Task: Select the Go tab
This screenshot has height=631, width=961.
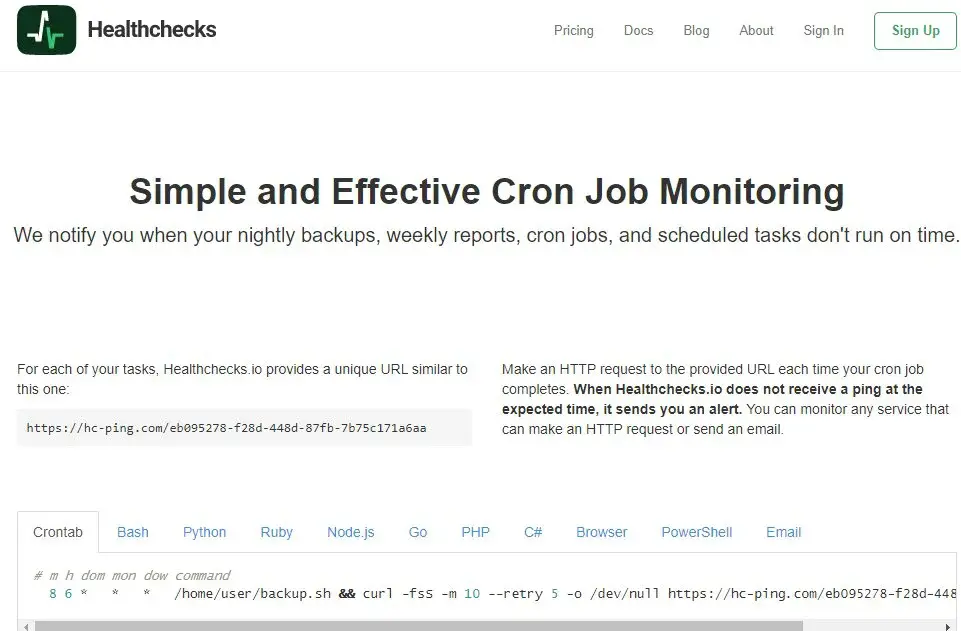Action: click(x=417, y=532)
